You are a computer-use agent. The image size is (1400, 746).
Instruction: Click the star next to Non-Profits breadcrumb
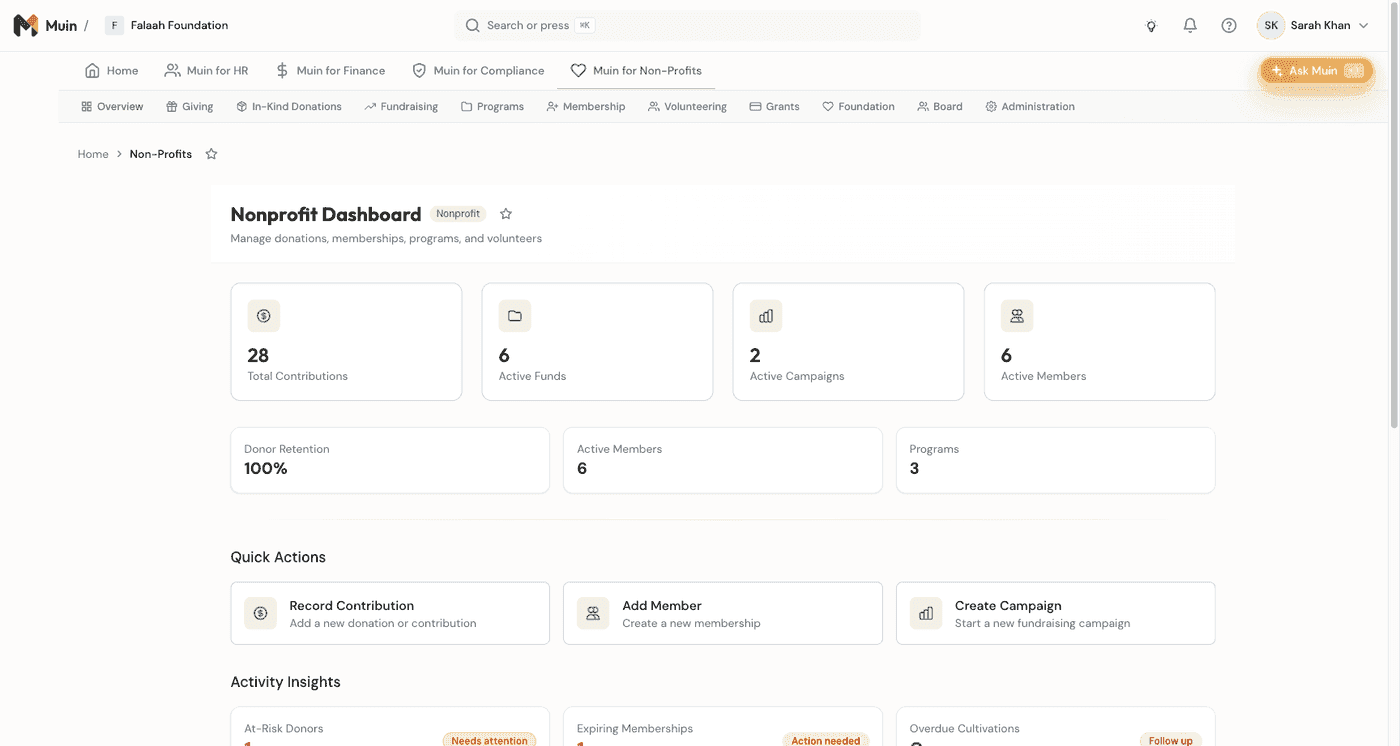pos(211,154)
